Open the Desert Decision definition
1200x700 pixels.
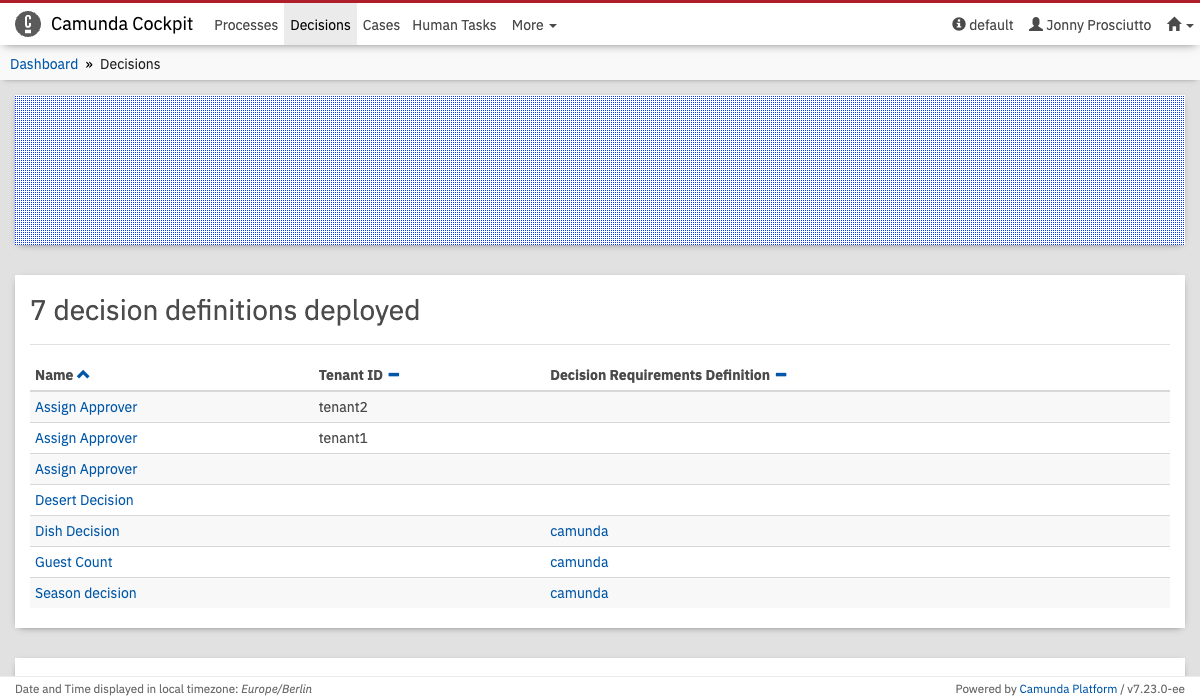click(84, 500)
